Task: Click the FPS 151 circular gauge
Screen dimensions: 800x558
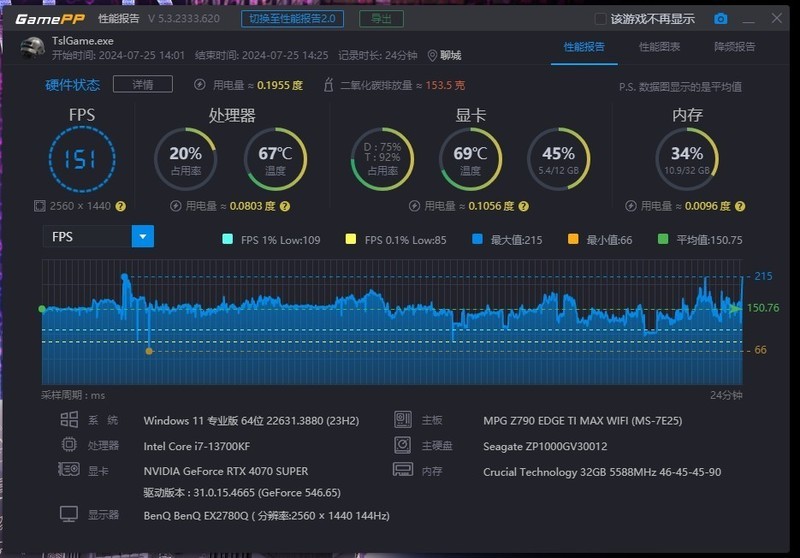Action: [82, 159]
